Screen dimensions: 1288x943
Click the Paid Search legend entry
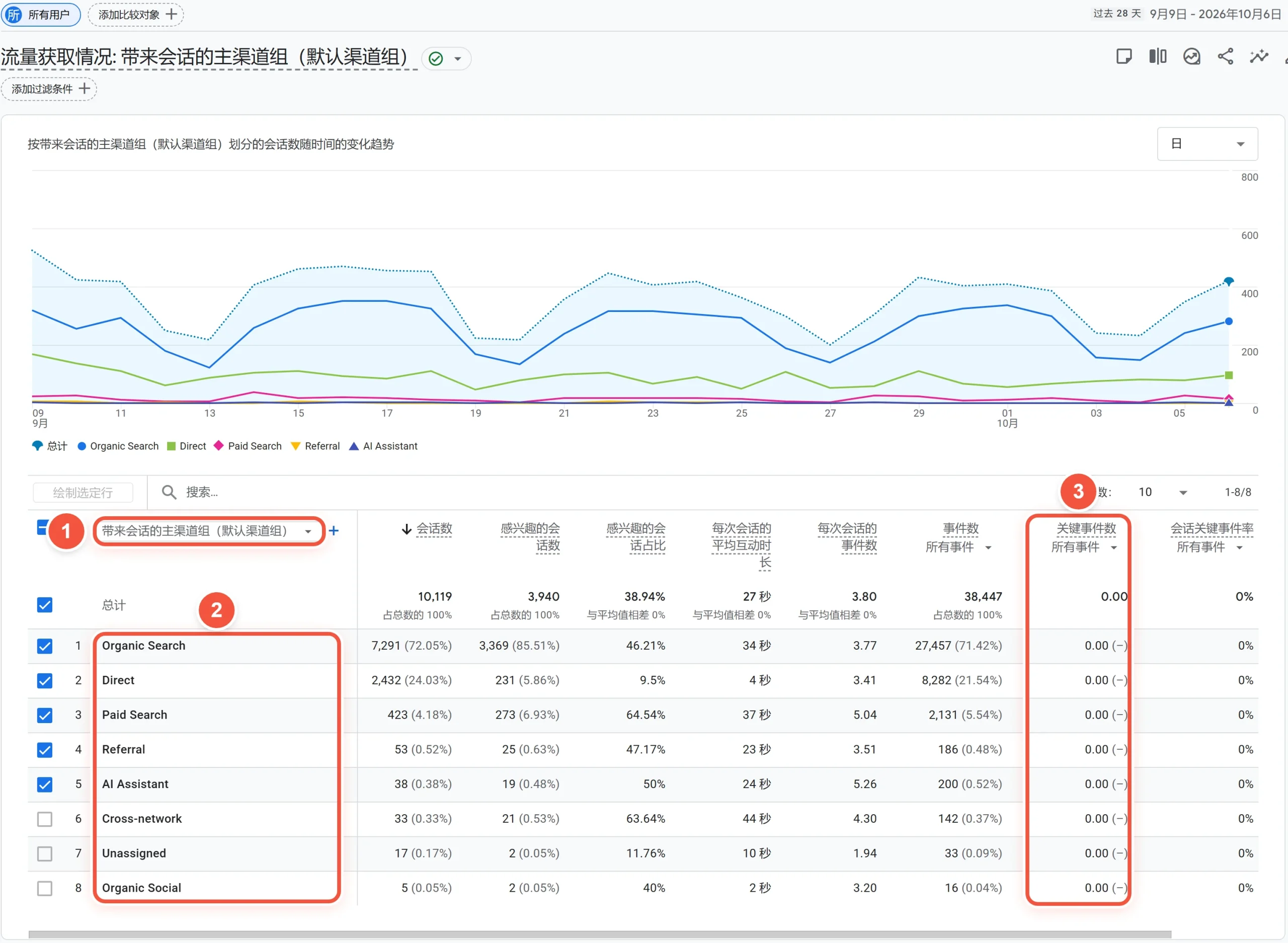248,446
